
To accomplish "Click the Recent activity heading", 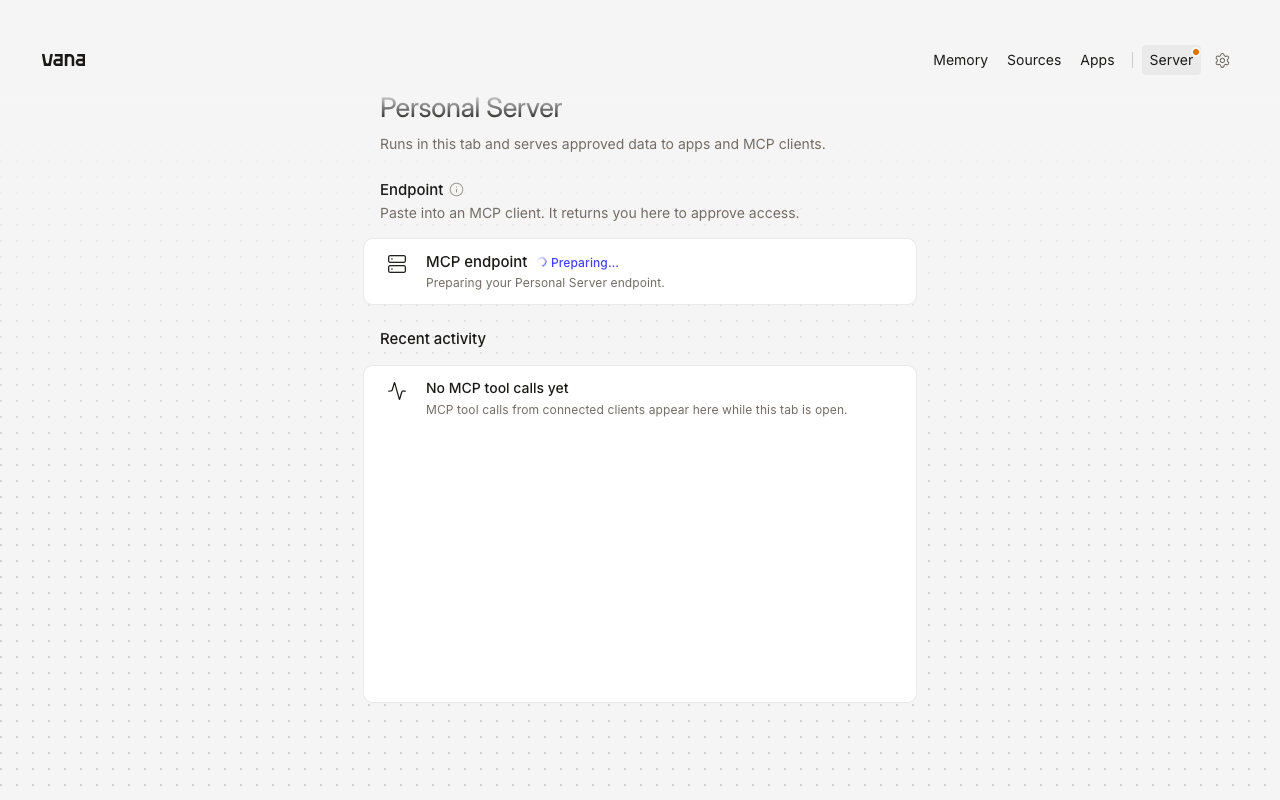I will 433,339.
